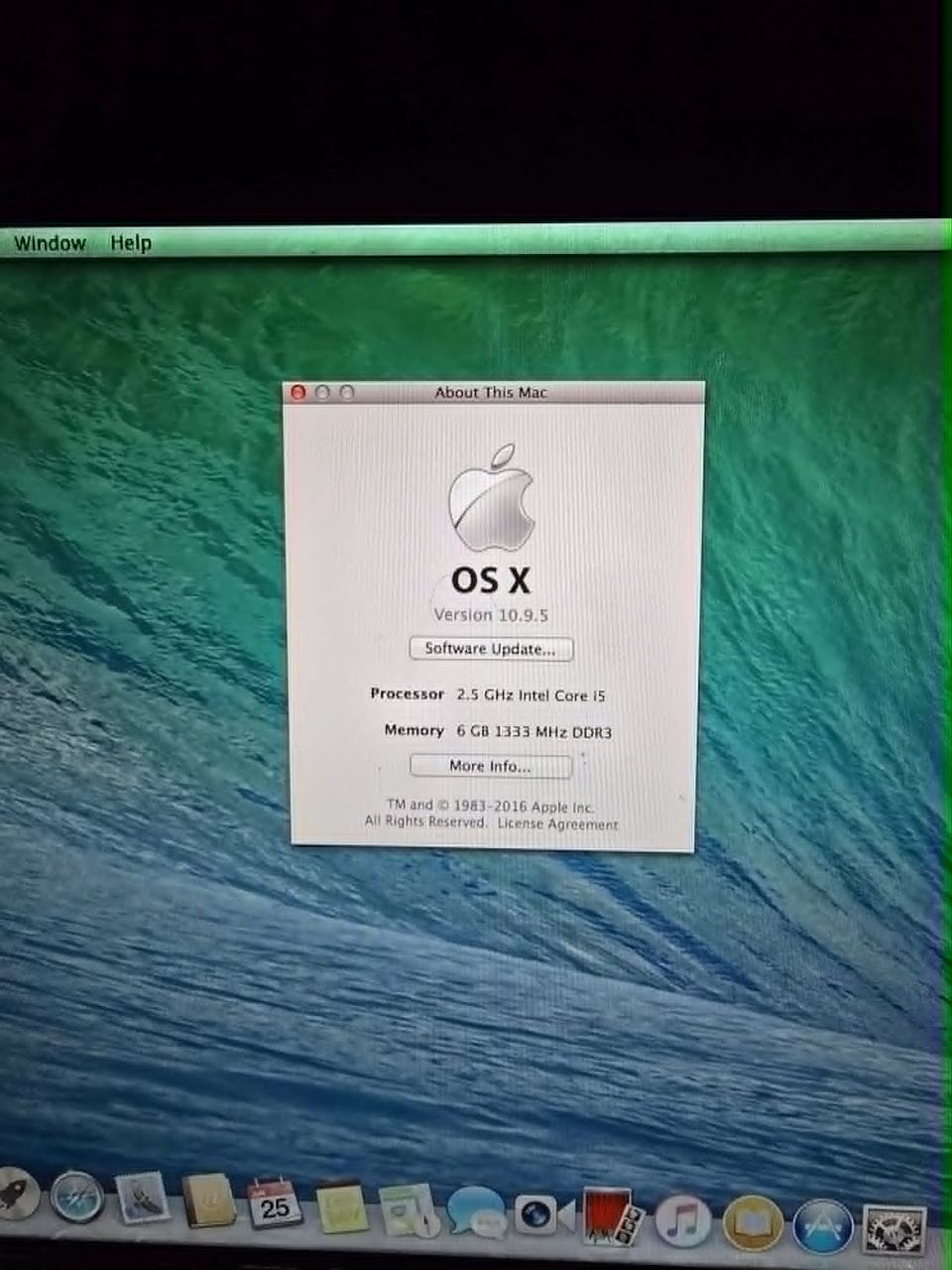Open the App Store in the Dock
The height and width of the screenshot is (1270, 952).
click(823, 1227)
